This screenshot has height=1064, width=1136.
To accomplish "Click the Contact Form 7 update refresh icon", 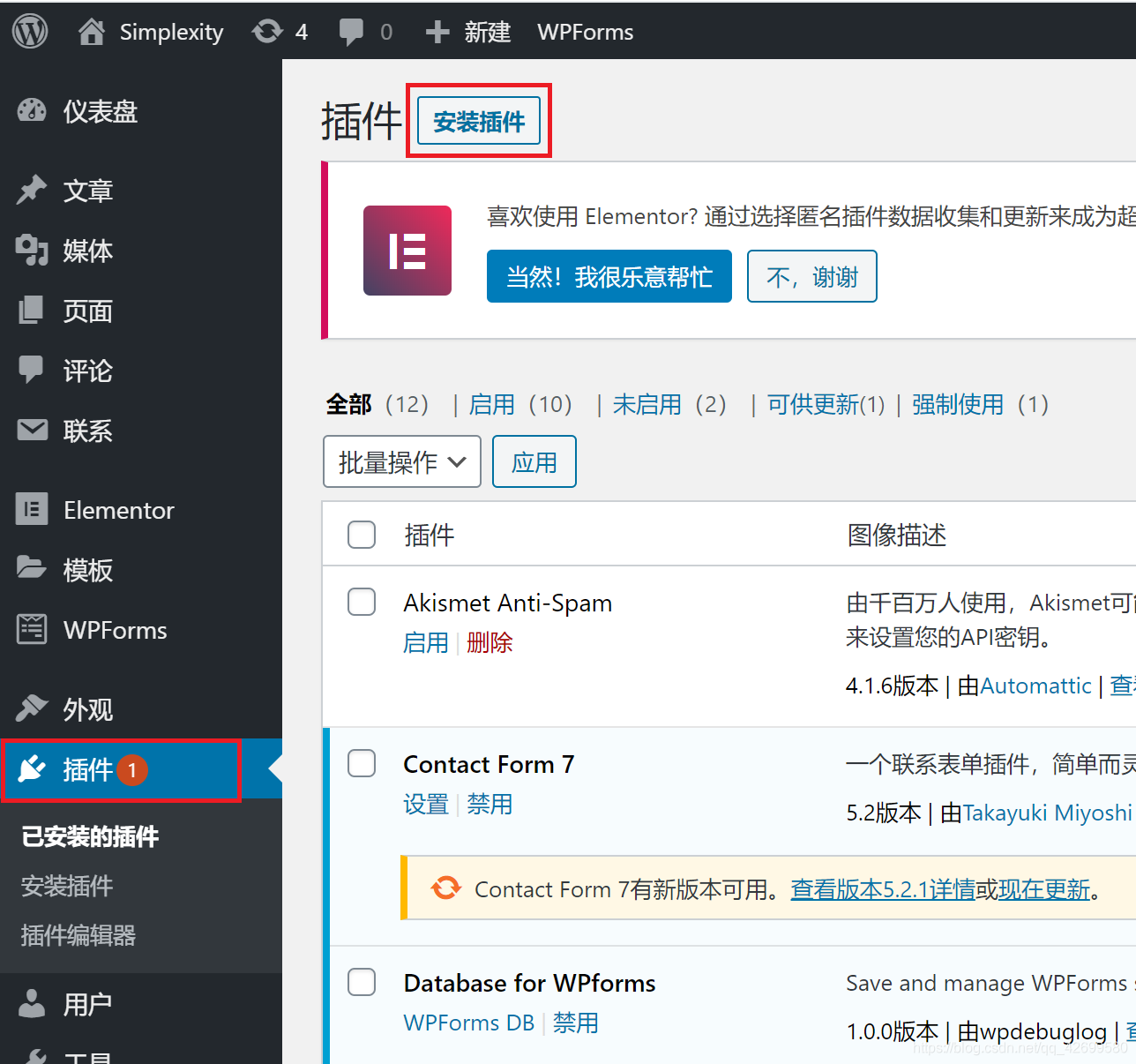I will [x=446, y=888].
